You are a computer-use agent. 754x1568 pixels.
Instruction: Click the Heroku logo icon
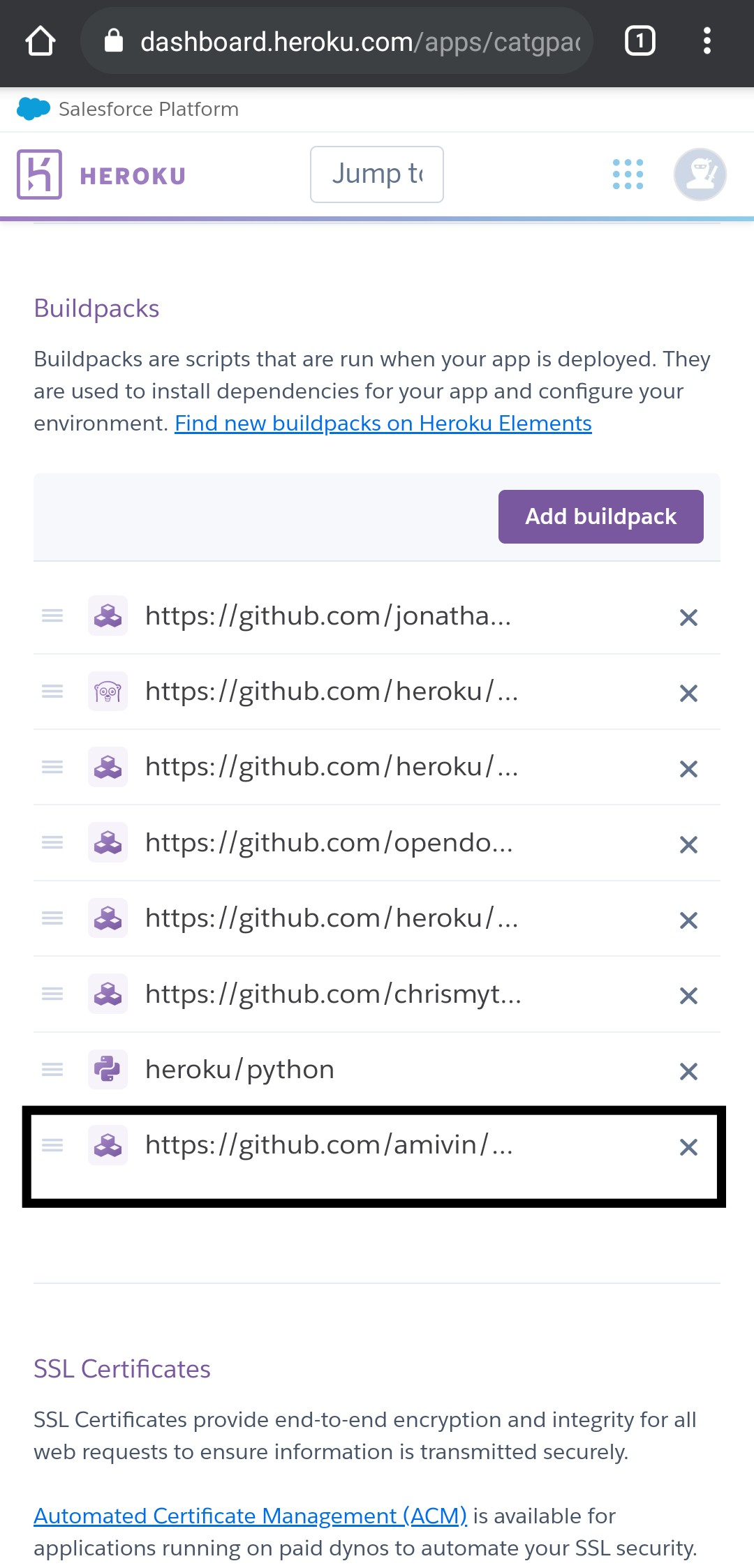coord(39,174)
